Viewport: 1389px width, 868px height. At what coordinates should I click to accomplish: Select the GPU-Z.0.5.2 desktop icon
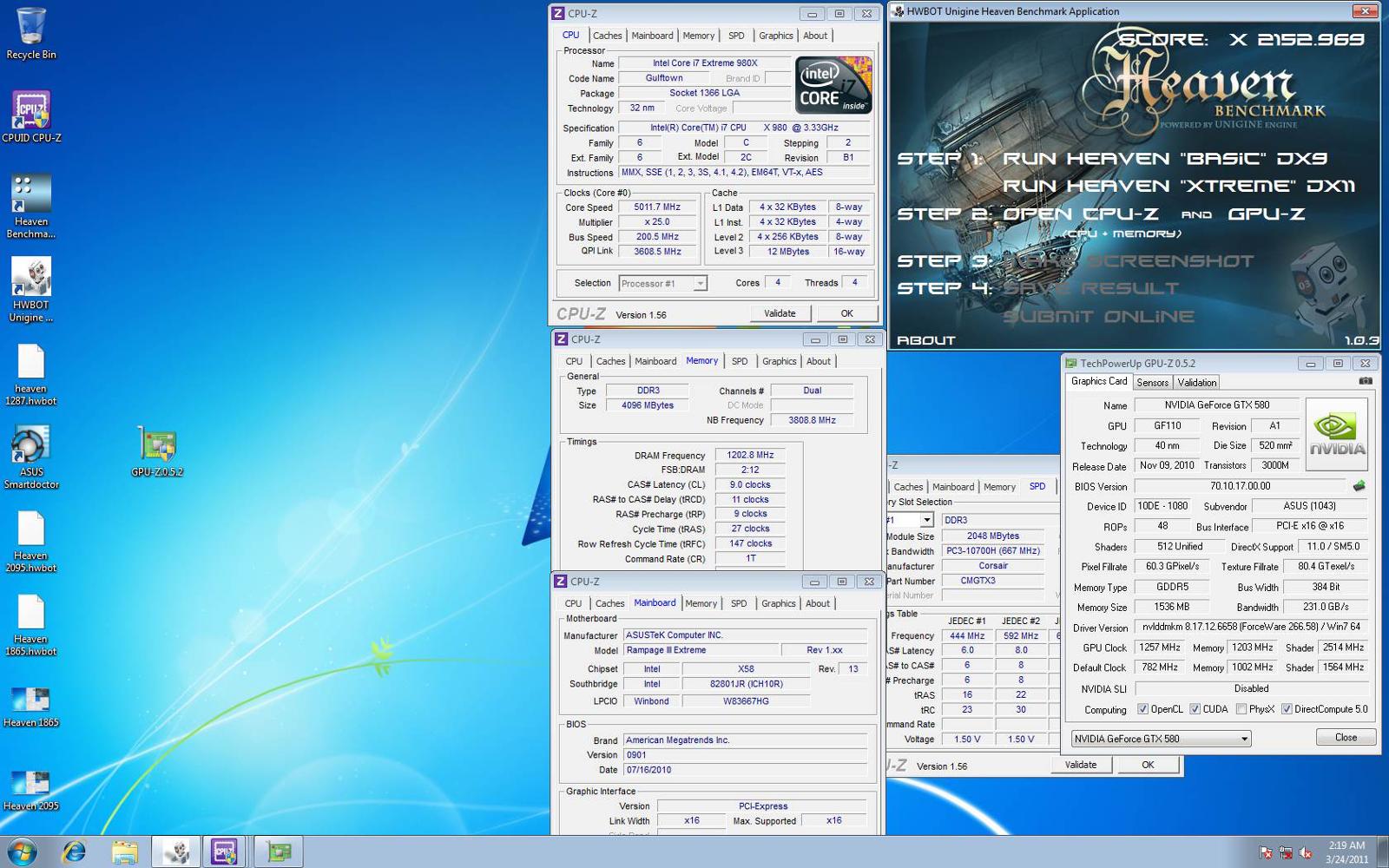pos(157,451)
